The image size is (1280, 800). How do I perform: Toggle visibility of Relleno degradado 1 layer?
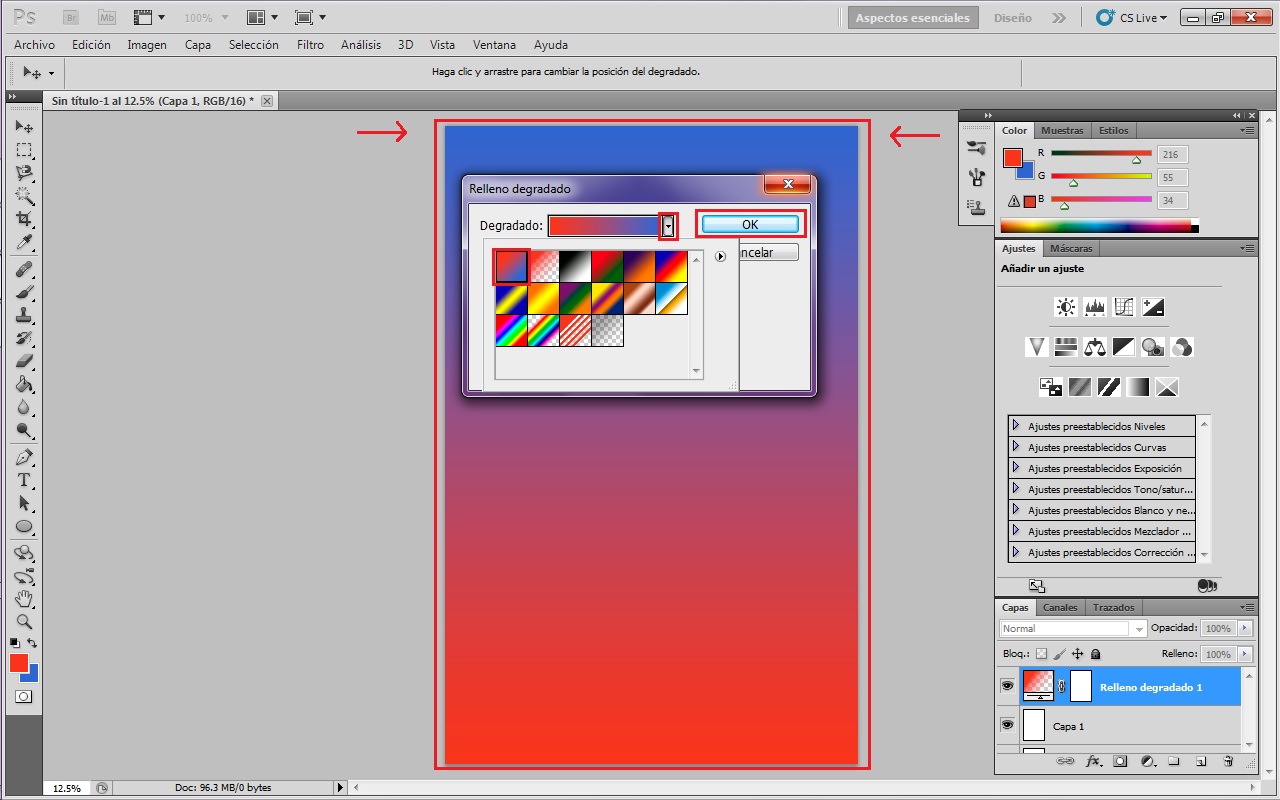tap(1007, 685)
